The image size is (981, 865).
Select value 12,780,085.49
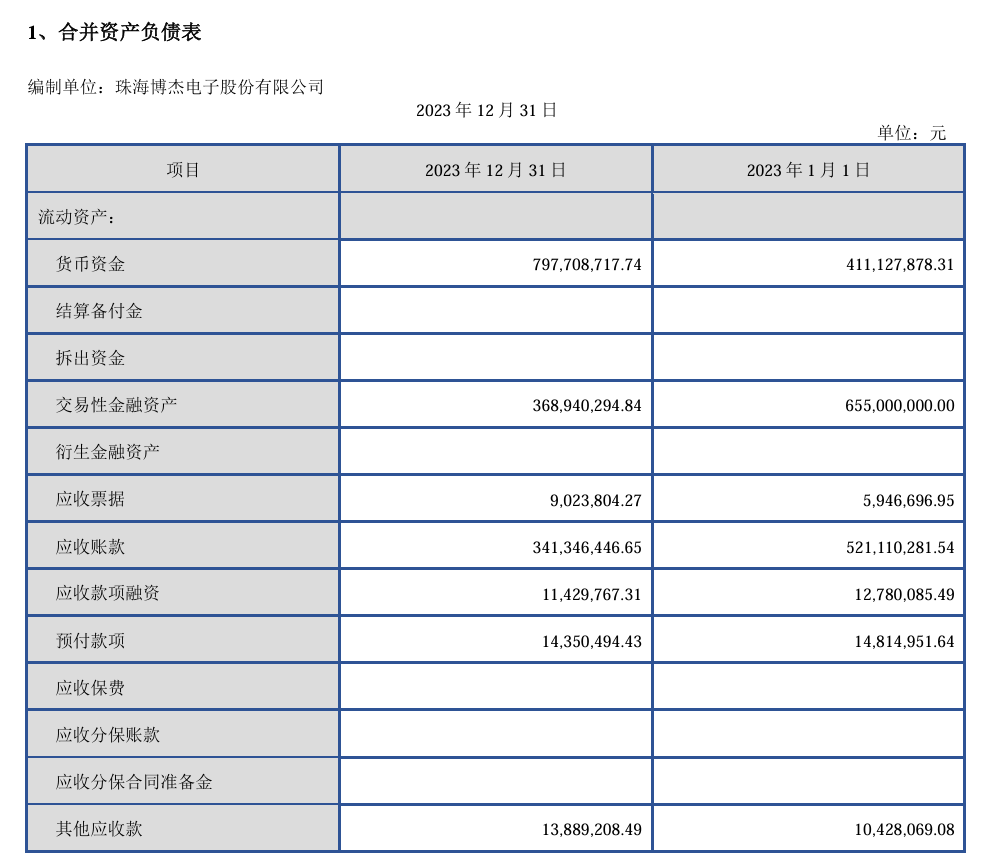tap(905, 594)
